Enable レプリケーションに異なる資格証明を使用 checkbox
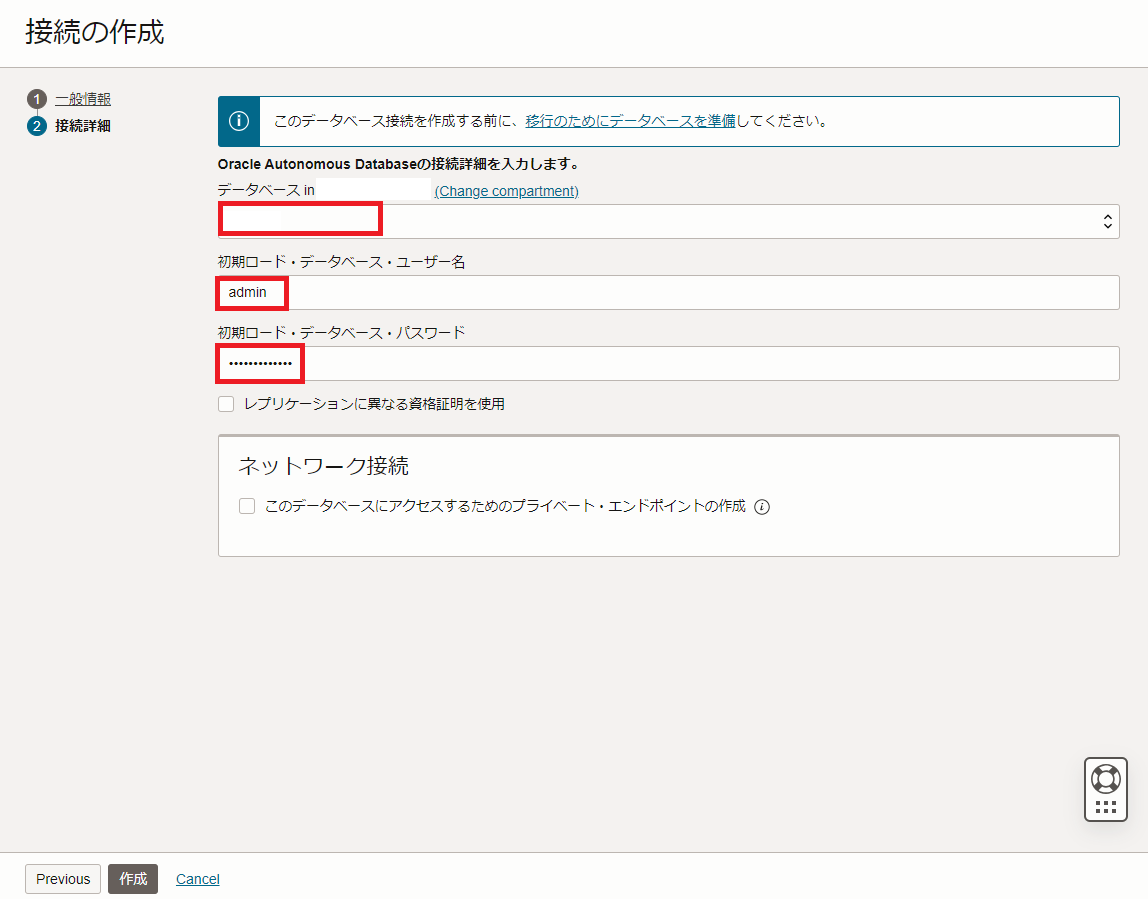Screen dimensions: 1148x899 coord(225,403)
